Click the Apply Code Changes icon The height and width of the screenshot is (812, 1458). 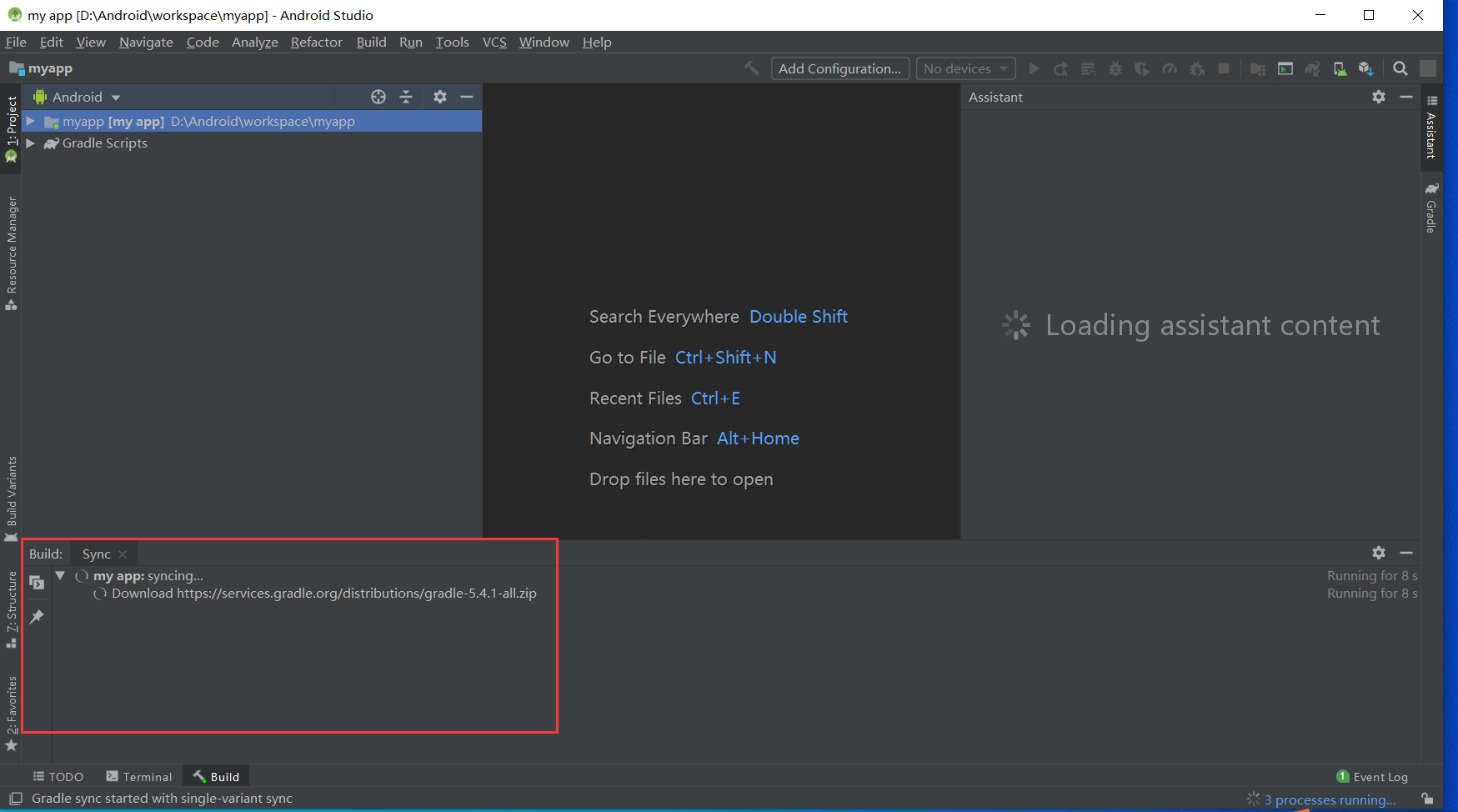coord(1088,68)
